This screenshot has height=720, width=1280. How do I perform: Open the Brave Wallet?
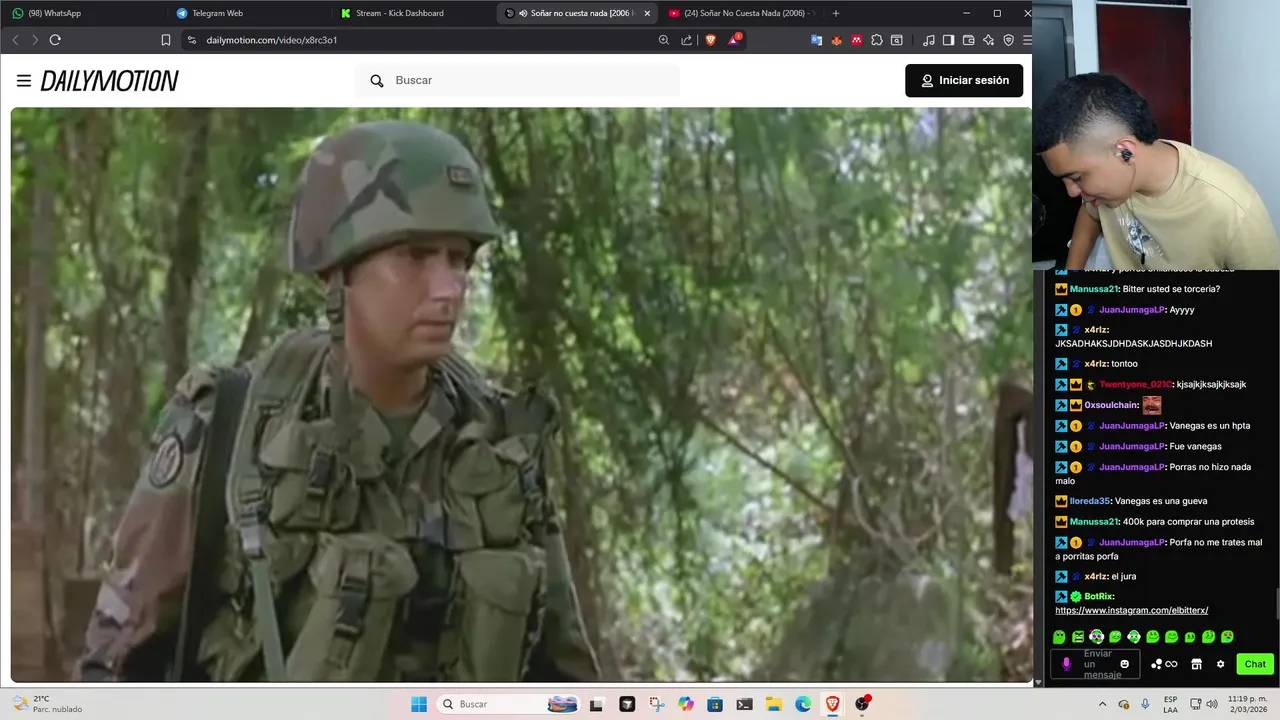pos(969,40)
